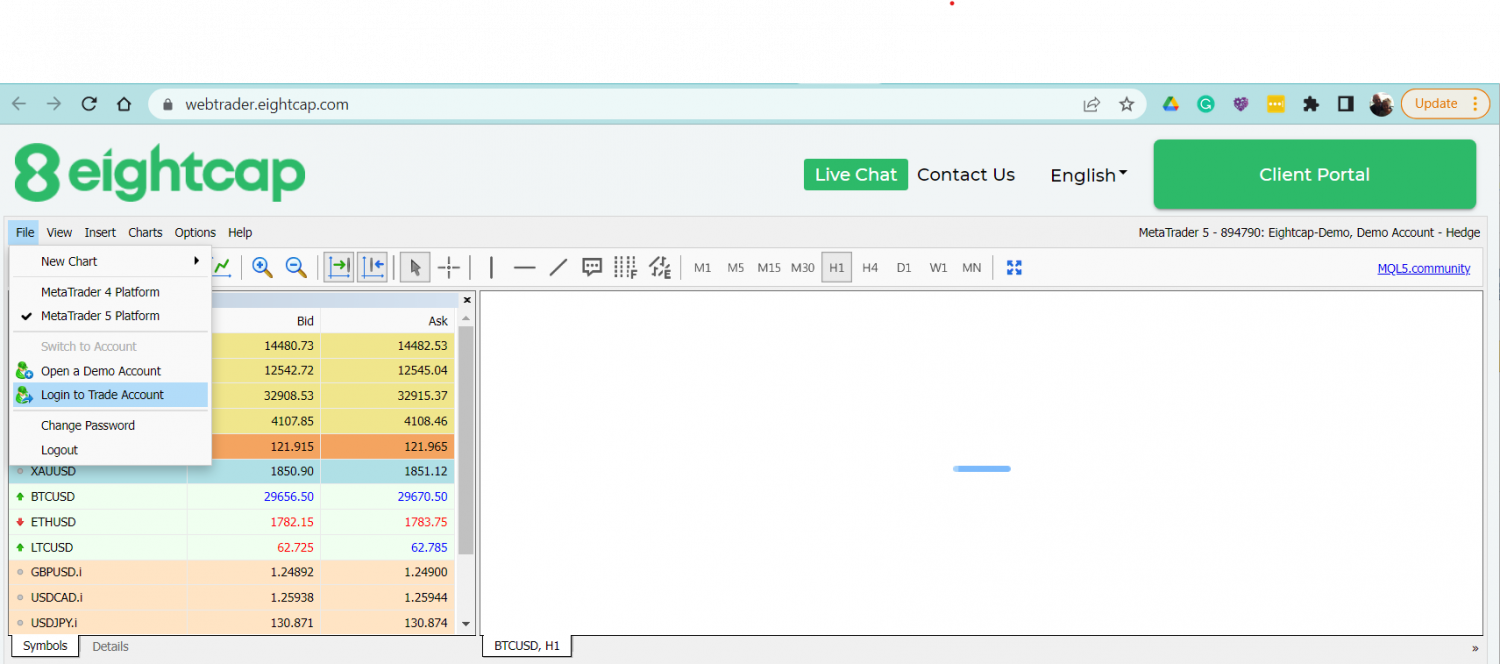Select the XAUUSD symbol row
This screenshot has width=1500, height=664.
pos(232,471)
